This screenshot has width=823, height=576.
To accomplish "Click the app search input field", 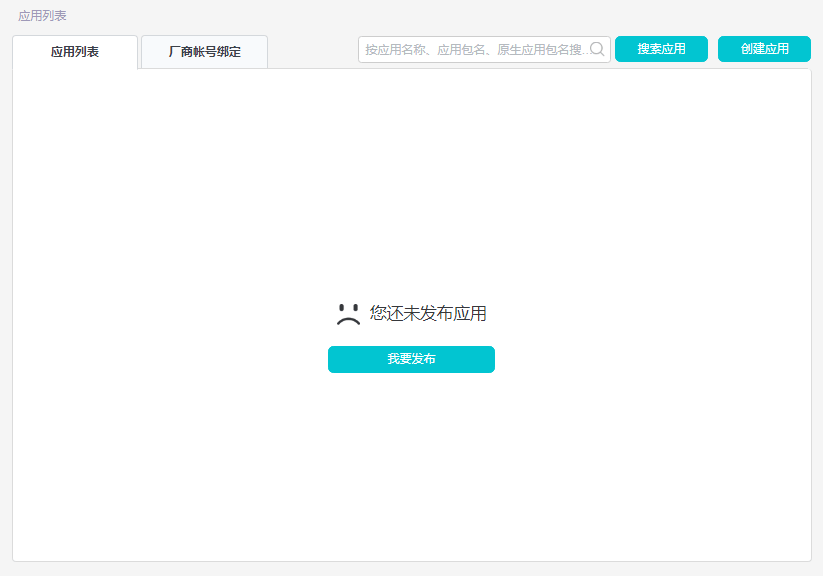I will tap(470, 48).
